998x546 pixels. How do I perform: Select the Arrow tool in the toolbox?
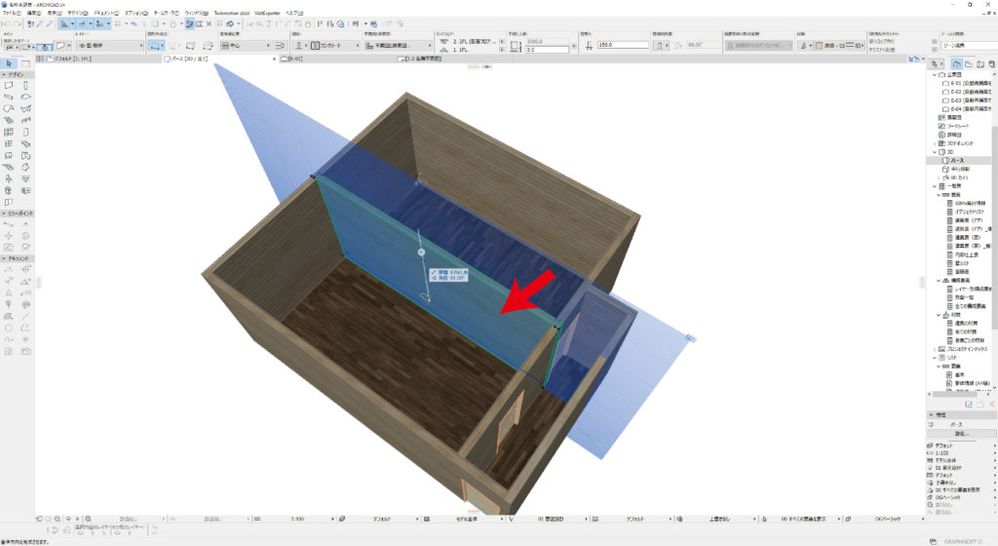(9, 64)
